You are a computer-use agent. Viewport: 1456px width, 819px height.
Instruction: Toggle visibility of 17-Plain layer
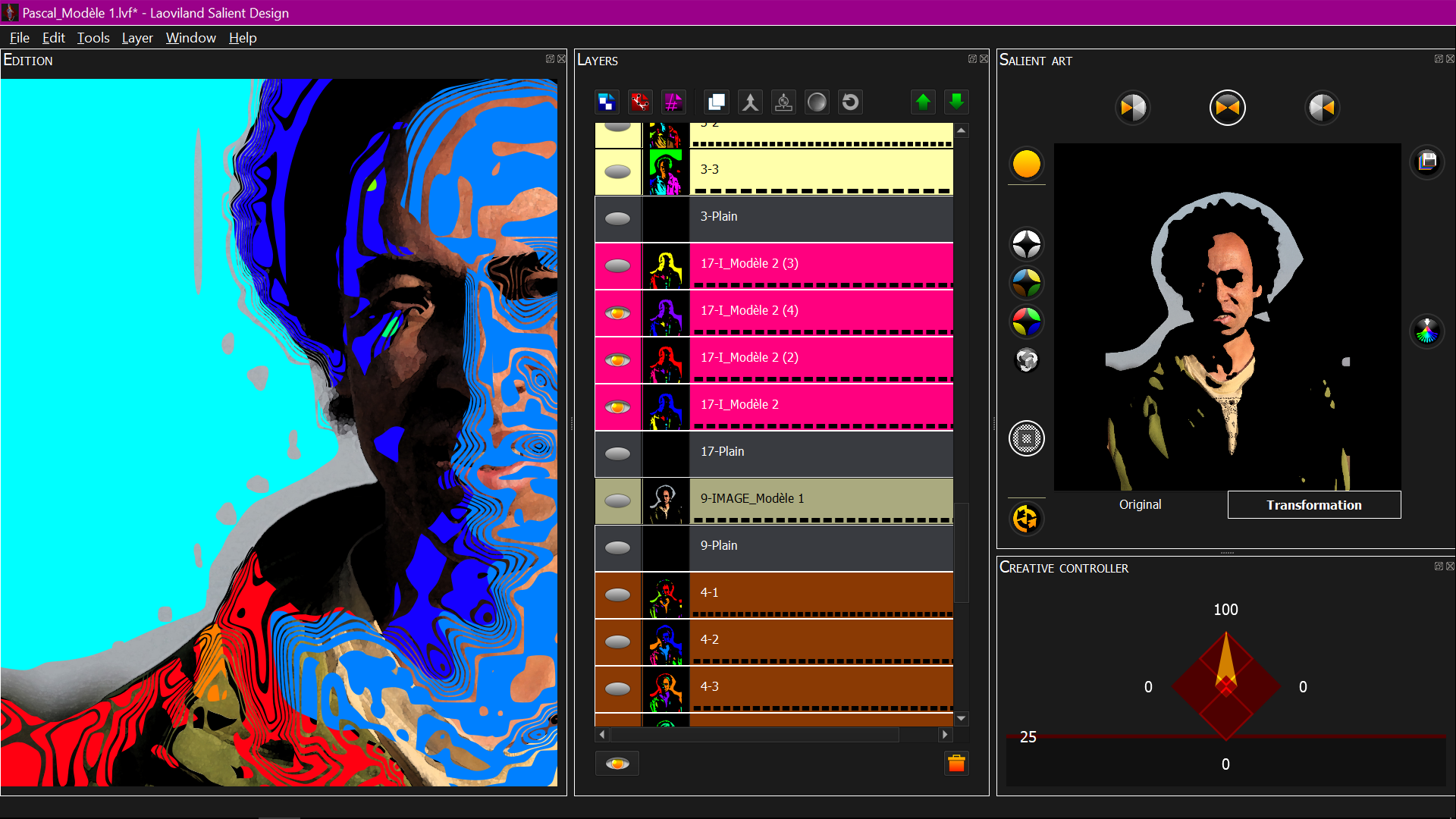pos(618,453)
